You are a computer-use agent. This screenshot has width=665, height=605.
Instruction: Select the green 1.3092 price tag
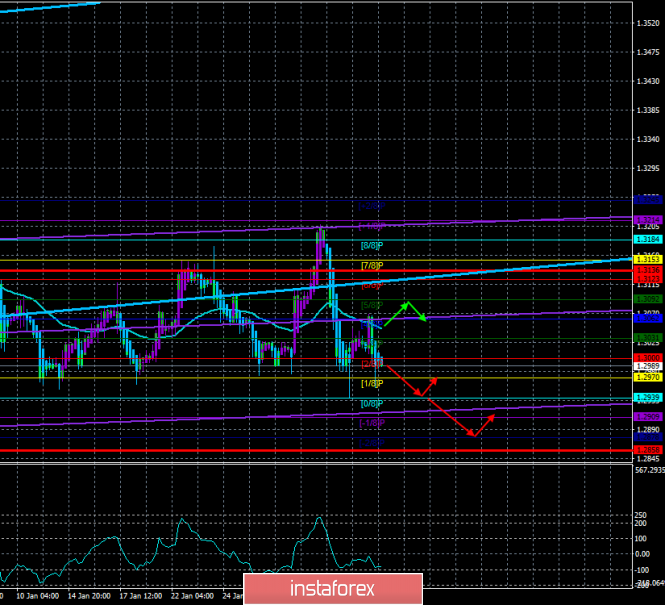point(648,299)
